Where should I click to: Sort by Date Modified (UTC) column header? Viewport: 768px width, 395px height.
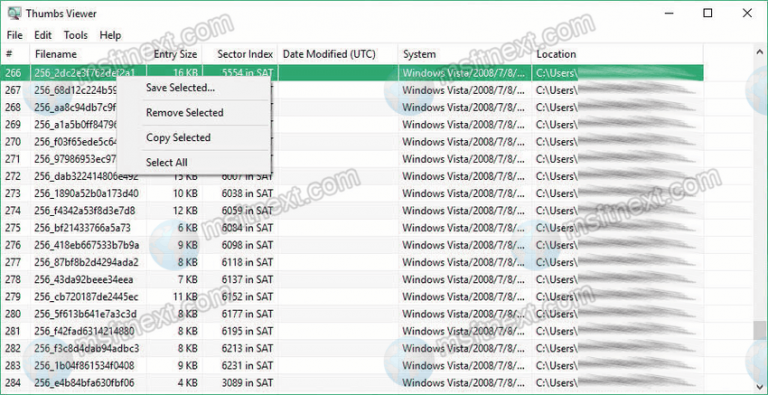pyautogui.click(x=338, y=54)
